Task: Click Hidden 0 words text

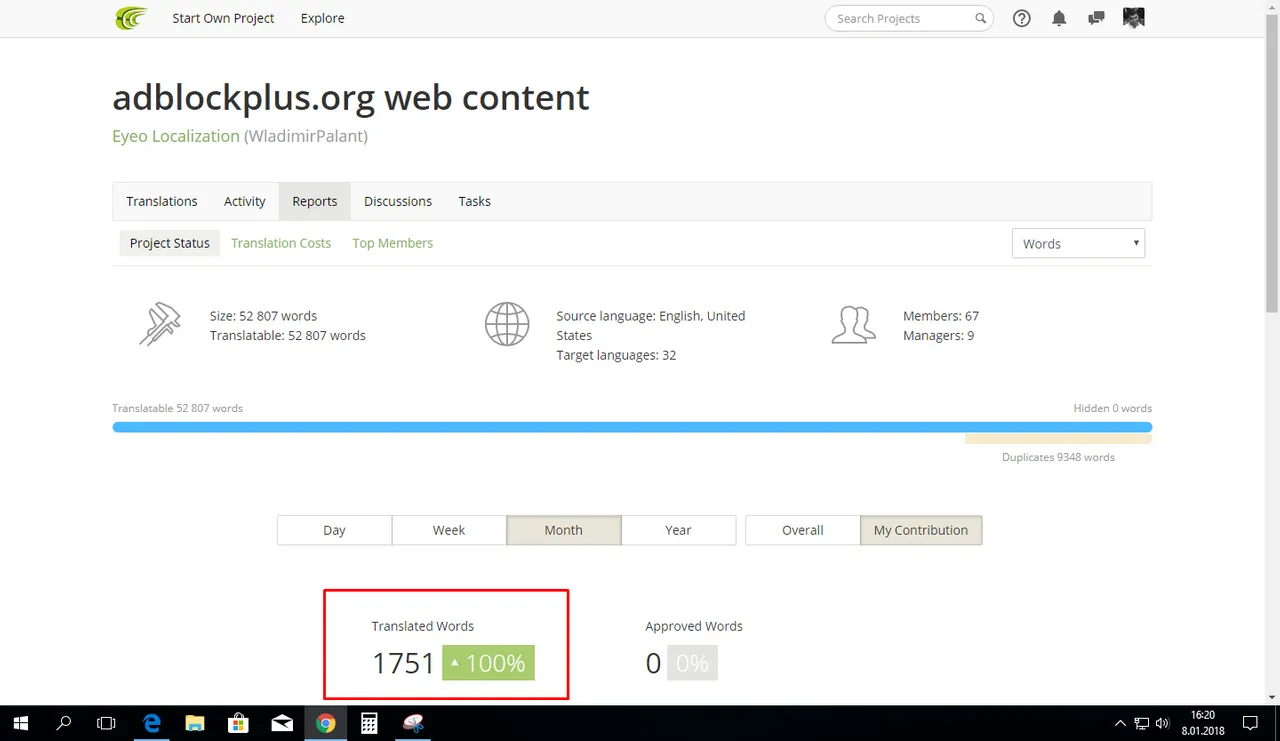Action: pyautogui.click(x=1112, y=408)
